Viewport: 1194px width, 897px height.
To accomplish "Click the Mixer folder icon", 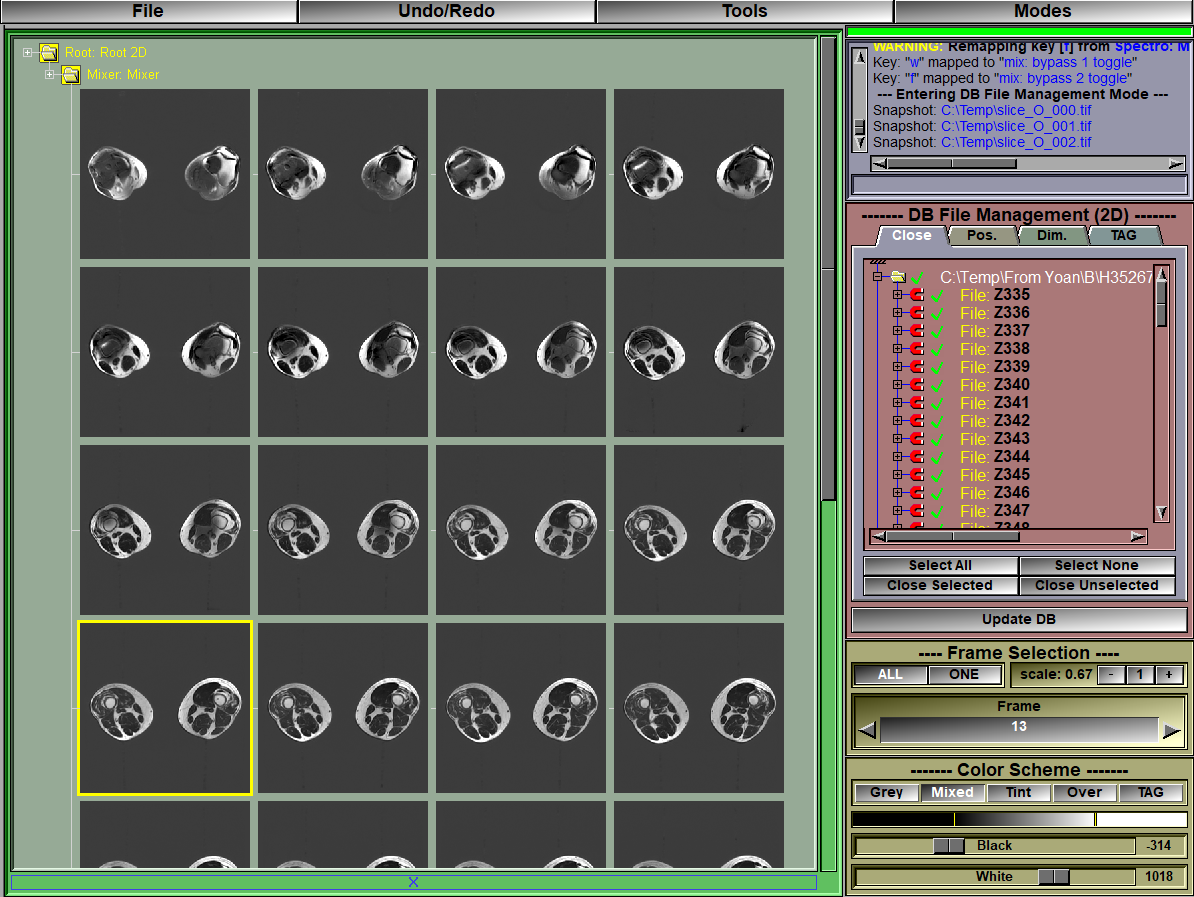I will (x=71, y=75).
